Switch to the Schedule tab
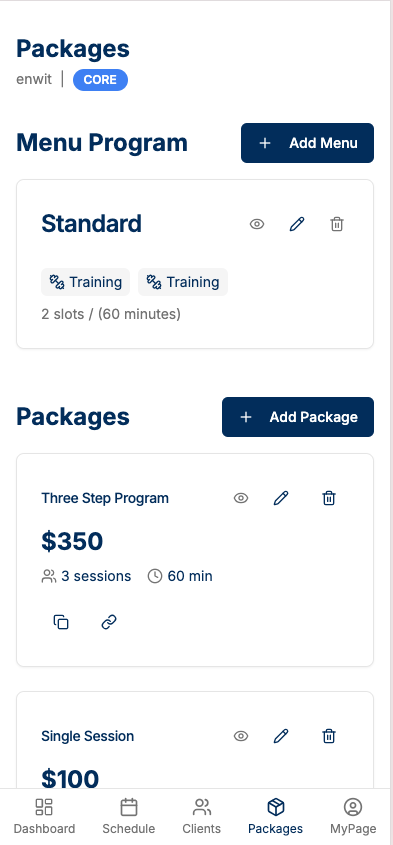This screenshot has height=845, width=393. coord(128,816)
